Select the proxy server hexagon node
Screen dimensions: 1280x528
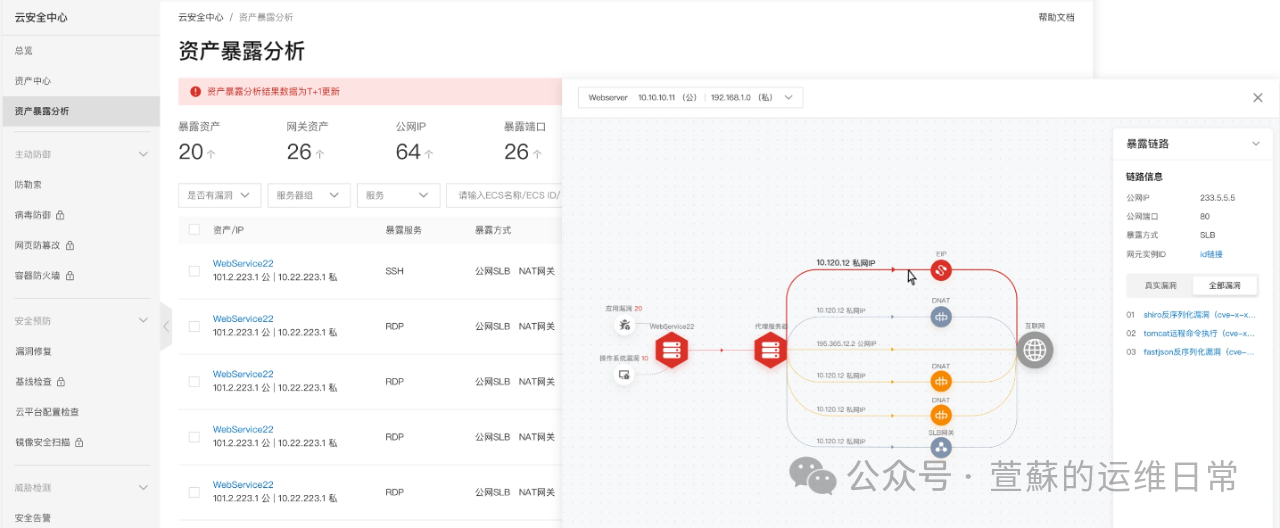[770, 350]
